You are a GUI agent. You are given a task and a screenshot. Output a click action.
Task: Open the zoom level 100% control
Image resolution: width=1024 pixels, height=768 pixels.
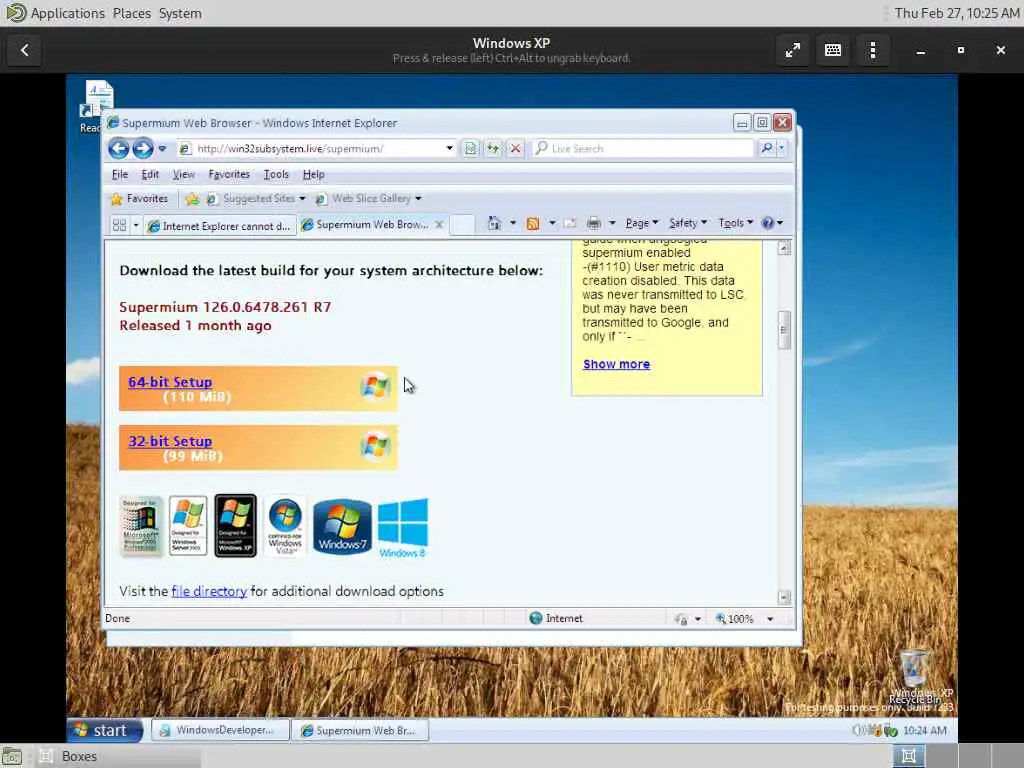point(744,618)
